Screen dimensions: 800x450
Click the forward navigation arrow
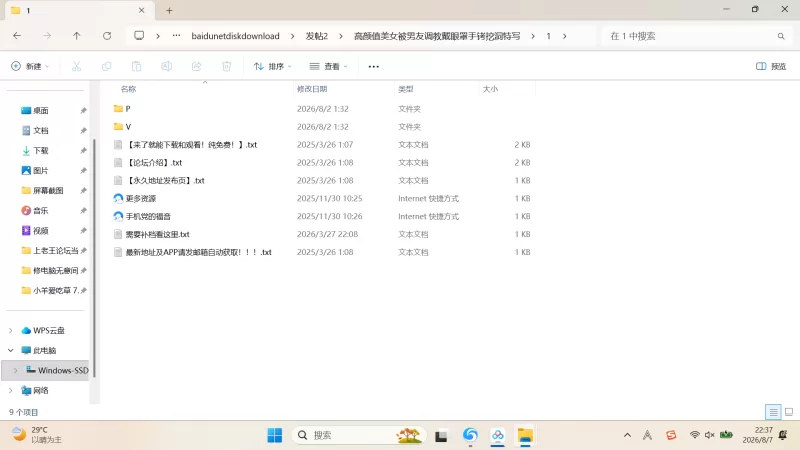47,36
